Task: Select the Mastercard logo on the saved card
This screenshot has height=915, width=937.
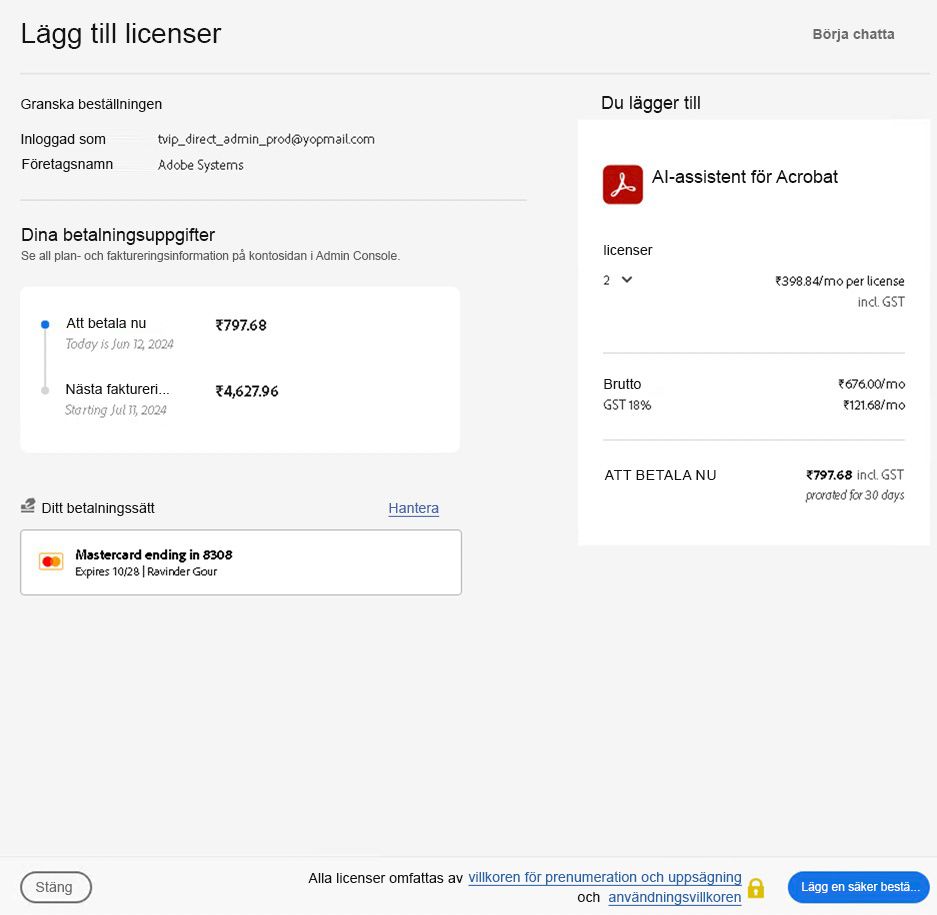Action: click(51, 561)
